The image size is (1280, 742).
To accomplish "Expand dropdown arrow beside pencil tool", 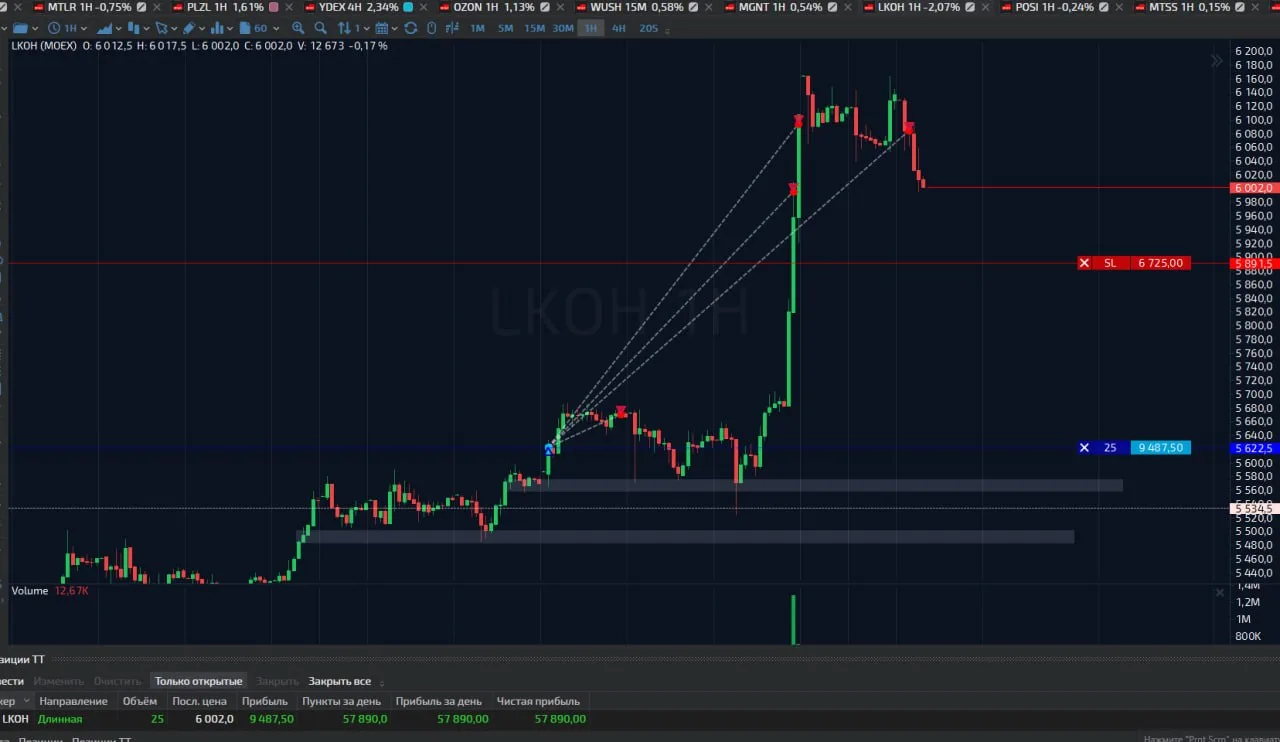I will click(202, 28).
